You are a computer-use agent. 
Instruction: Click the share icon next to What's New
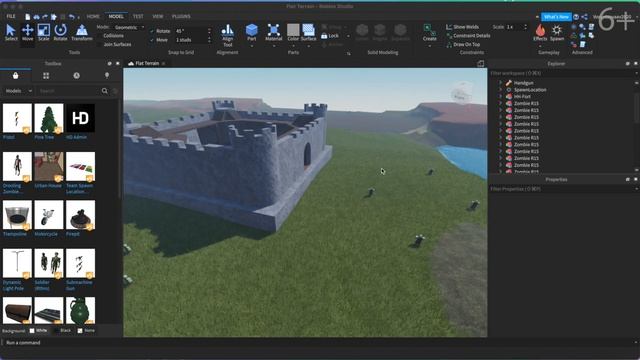584,17
